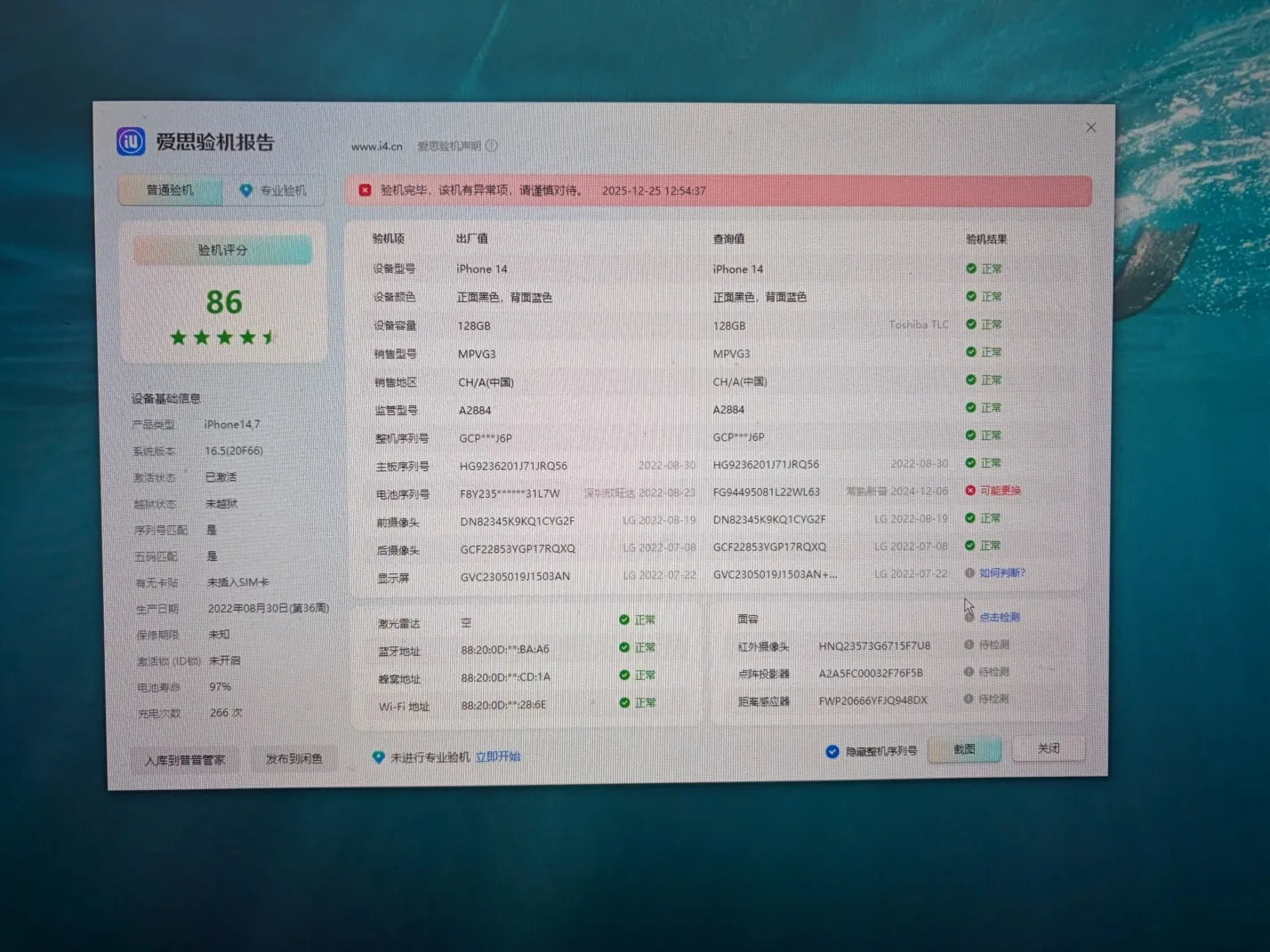
Task: Click the 点击检测 link for 面容
Action: [1000, 617]
